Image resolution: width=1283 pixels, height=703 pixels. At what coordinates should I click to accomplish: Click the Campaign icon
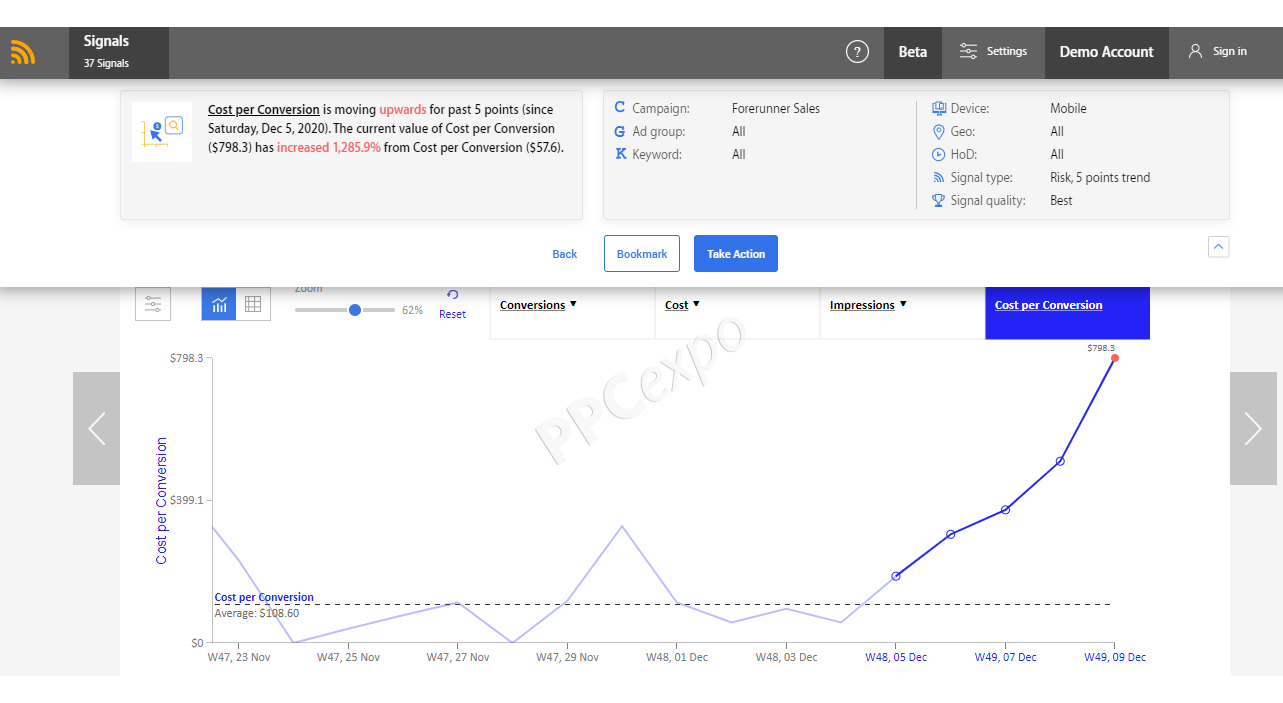click(620, 108)
